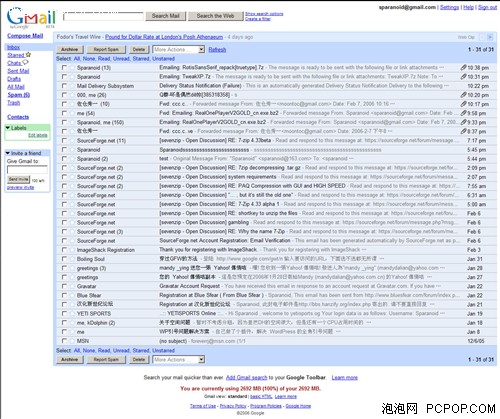Check the SourceForge.net (11) row checkbox
The width and height of the screenshot is (500, 419).
(x=64, y=141)
